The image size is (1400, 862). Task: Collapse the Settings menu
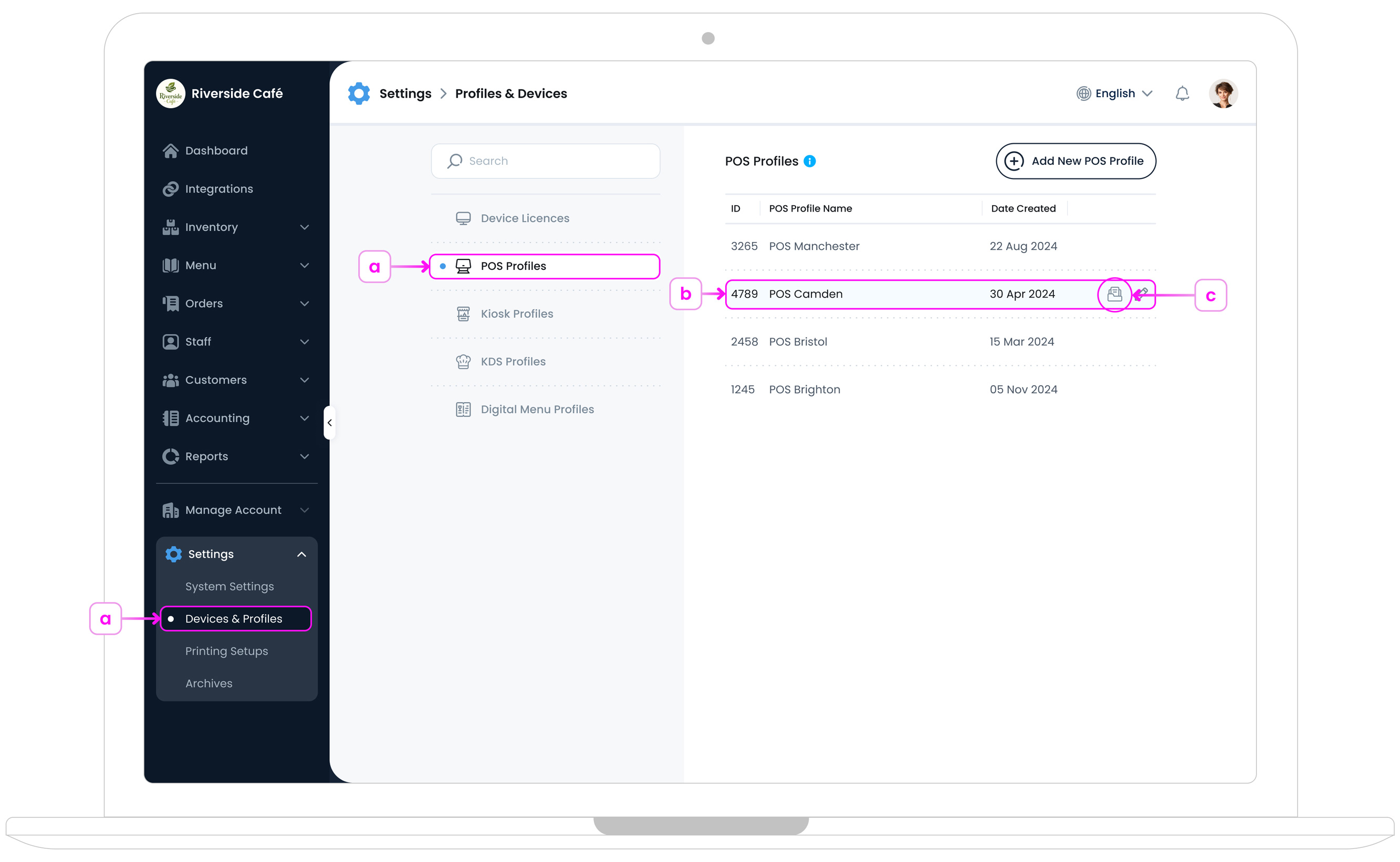point(301,553)
